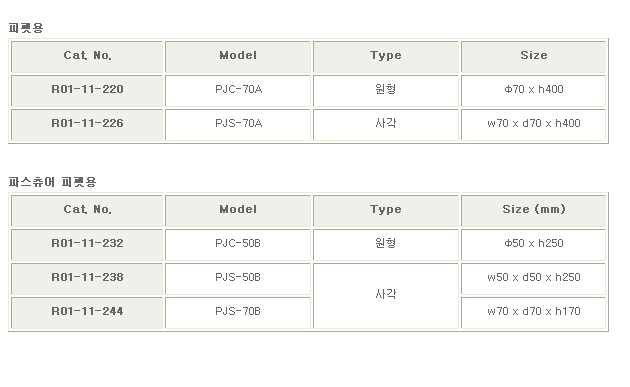The image size is (630, 387).
Task: Click the Model header in first table
Action: (x=238, y=57)
